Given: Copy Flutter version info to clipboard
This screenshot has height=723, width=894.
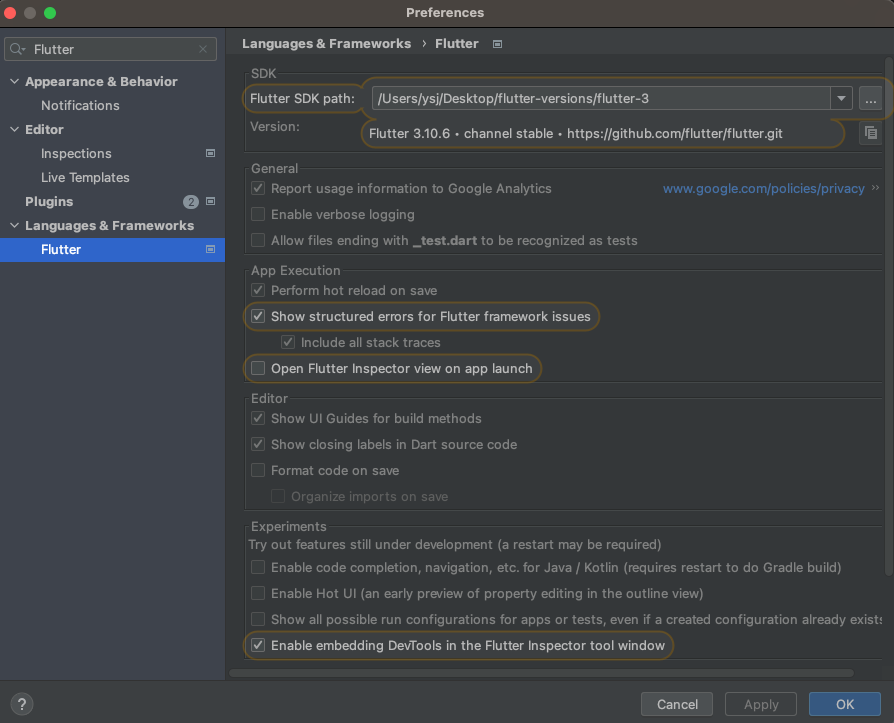Looking at the screenshot, I should 871,133.
